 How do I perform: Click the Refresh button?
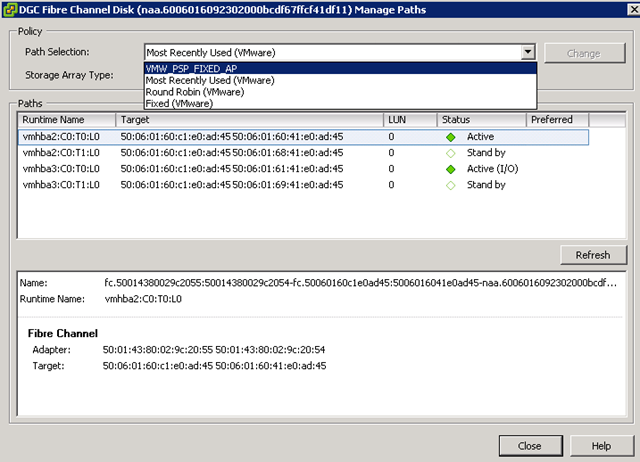[593, 255]
